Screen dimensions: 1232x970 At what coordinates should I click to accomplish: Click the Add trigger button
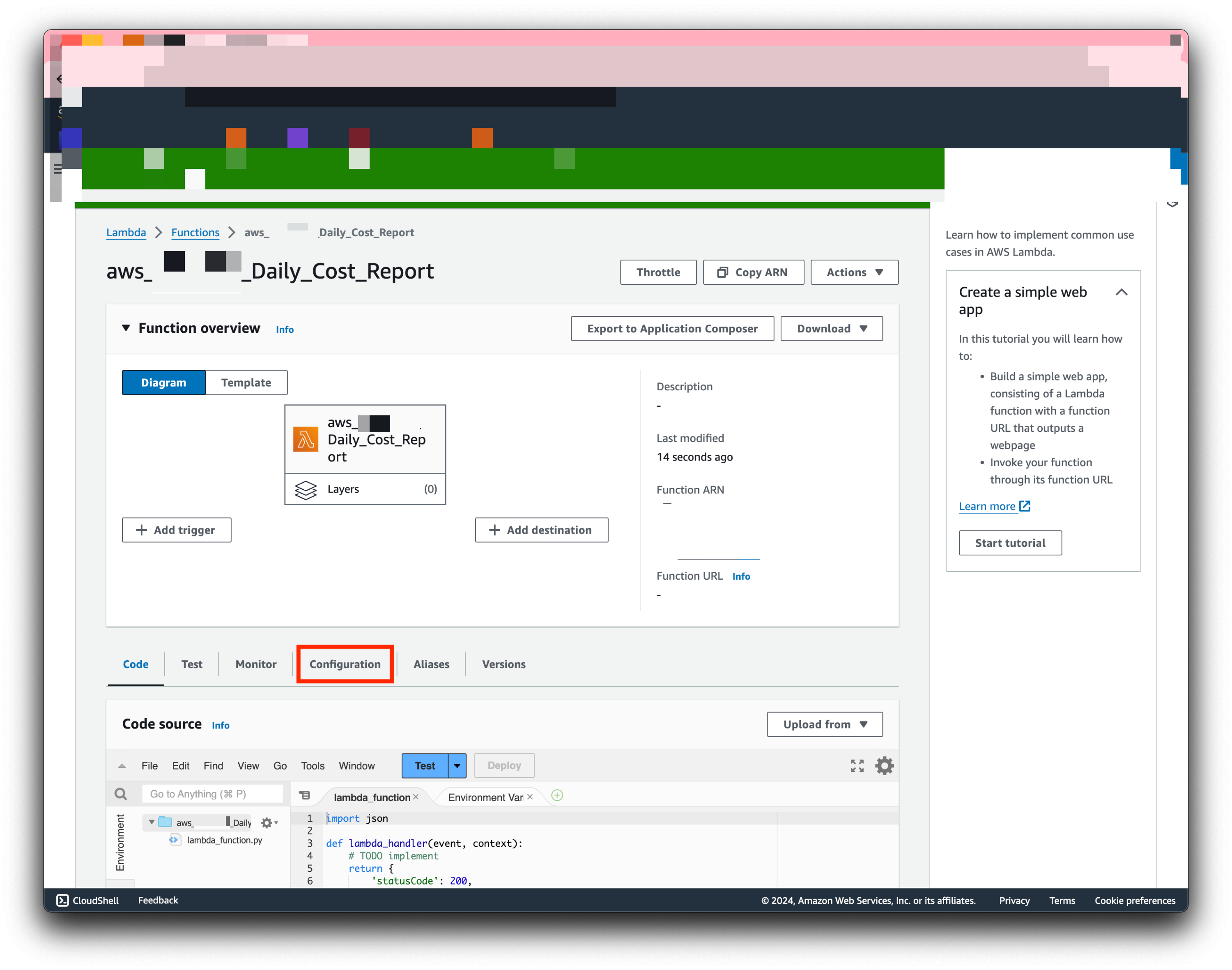click(x=177, y=530)
